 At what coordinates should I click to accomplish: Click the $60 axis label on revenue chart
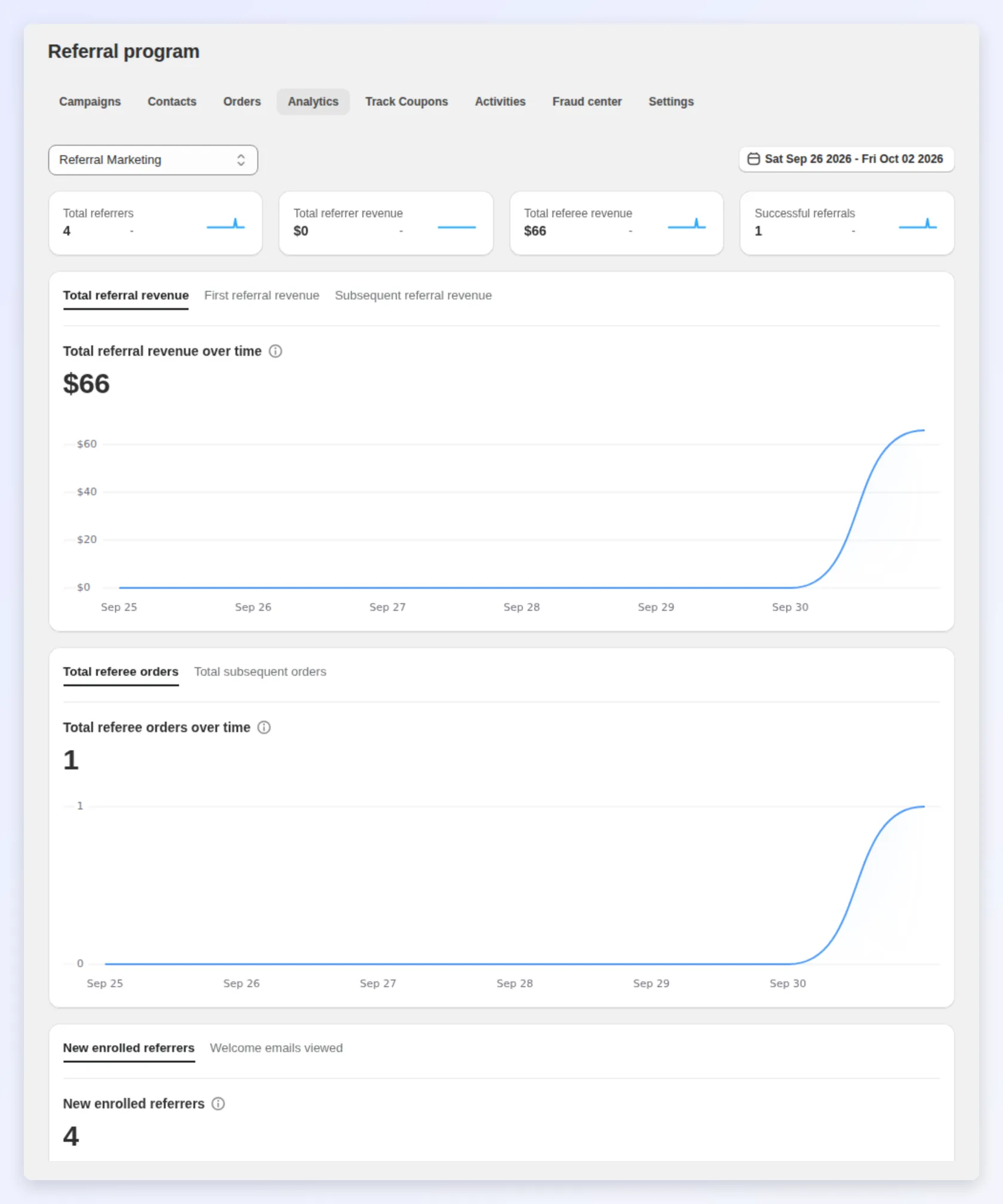(87, 444)
